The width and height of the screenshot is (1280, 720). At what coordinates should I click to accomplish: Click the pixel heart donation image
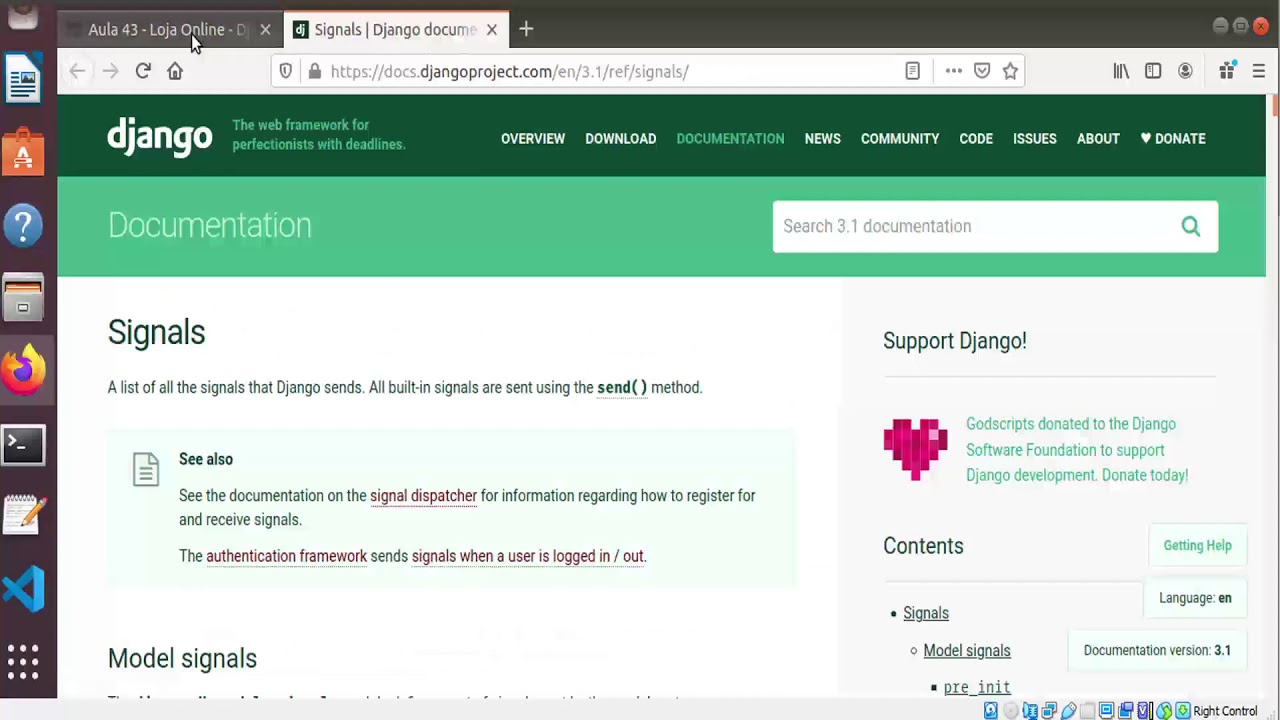coord(915,450)
